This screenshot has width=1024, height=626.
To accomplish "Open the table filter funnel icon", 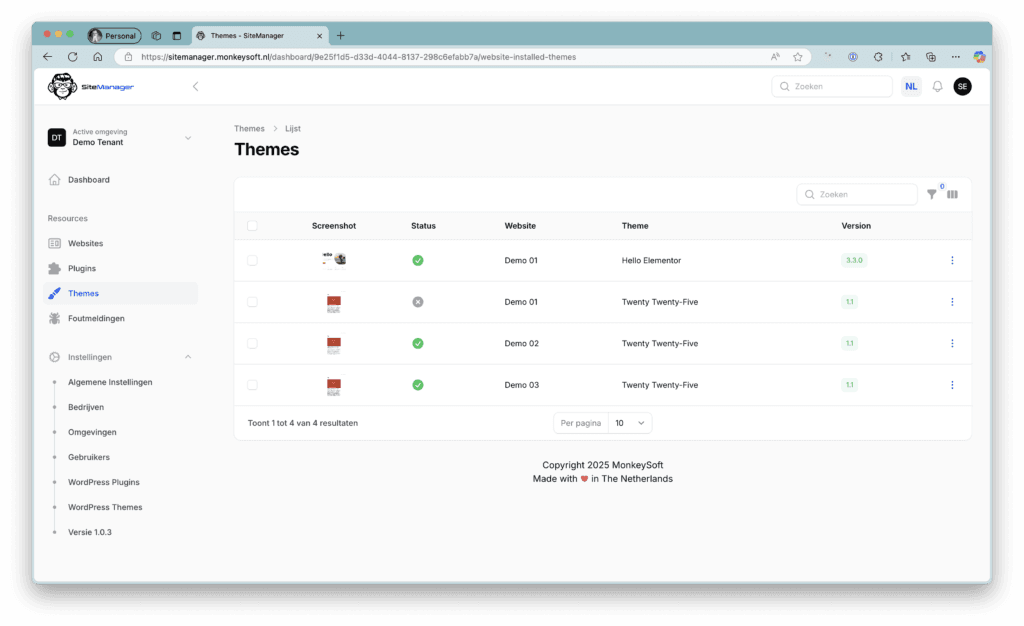I will click(x=932, y=194).
